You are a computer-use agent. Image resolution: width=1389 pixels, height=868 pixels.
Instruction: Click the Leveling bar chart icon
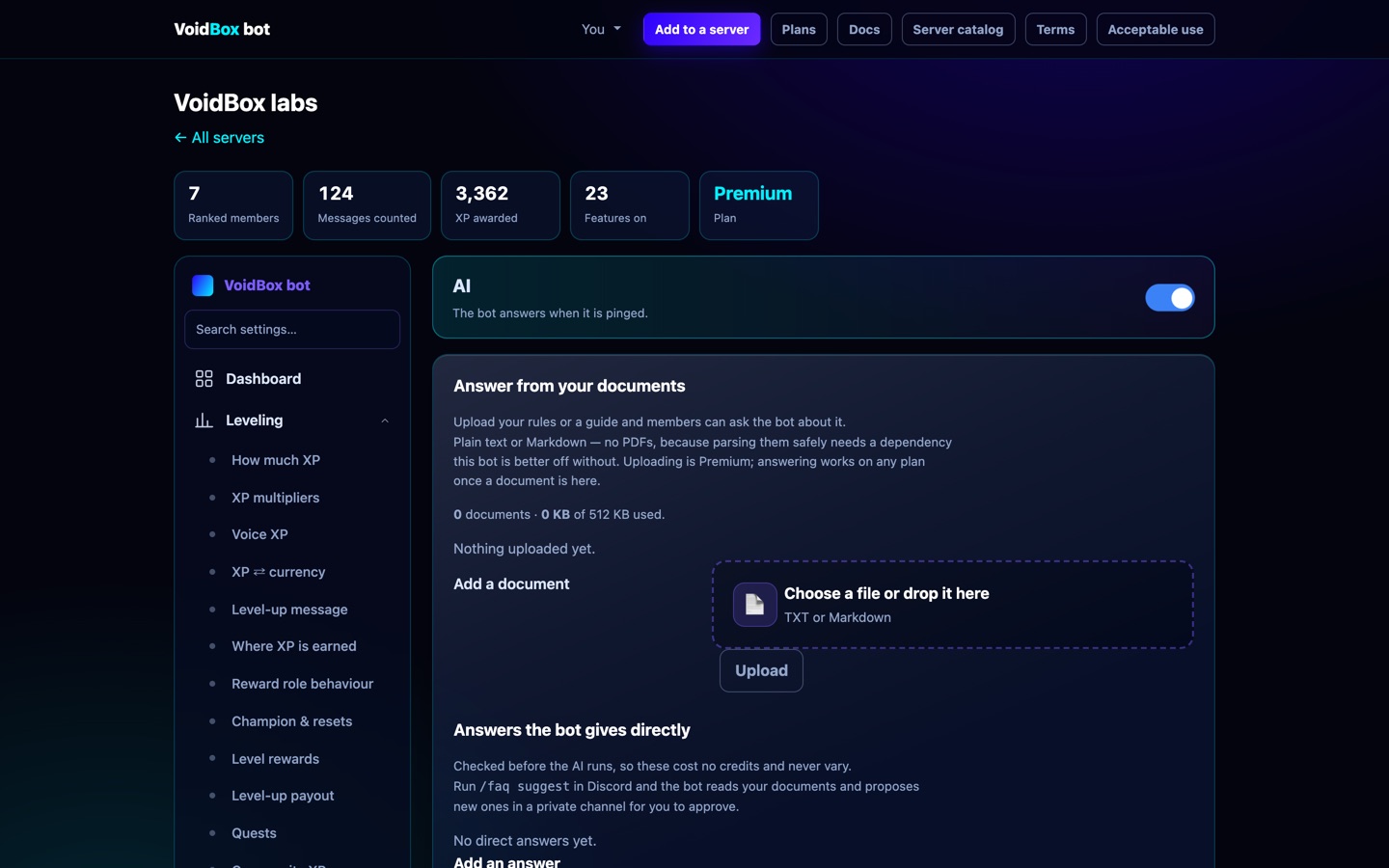point(204,420)
